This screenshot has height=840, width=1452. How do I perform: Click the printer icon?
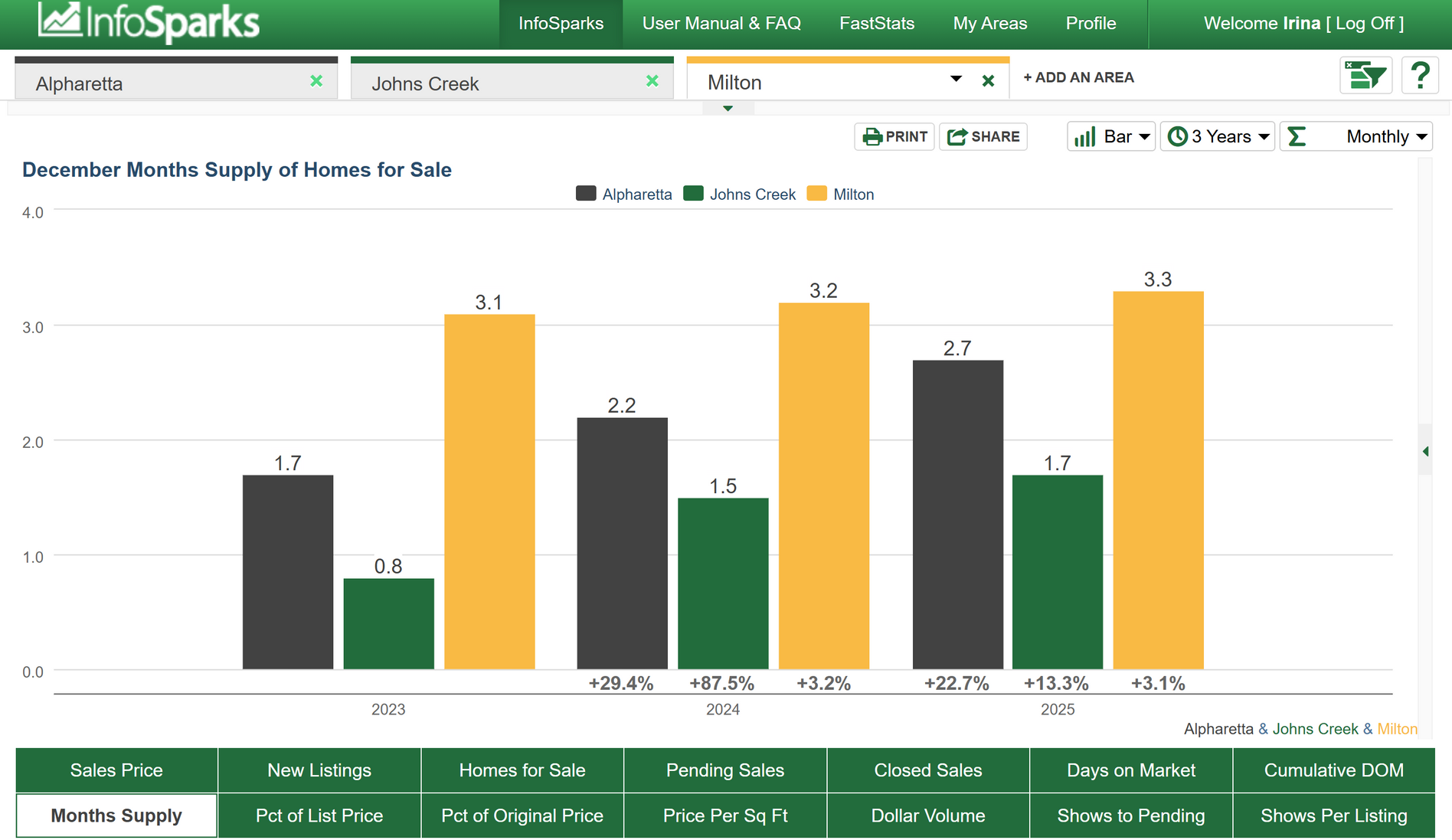[x=872, y=137]
